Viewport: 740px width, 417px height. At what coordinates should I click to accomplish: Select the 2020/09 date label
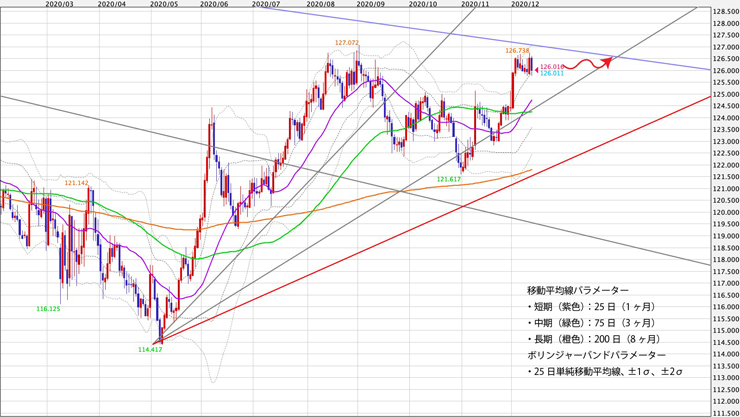pos(370,4)
